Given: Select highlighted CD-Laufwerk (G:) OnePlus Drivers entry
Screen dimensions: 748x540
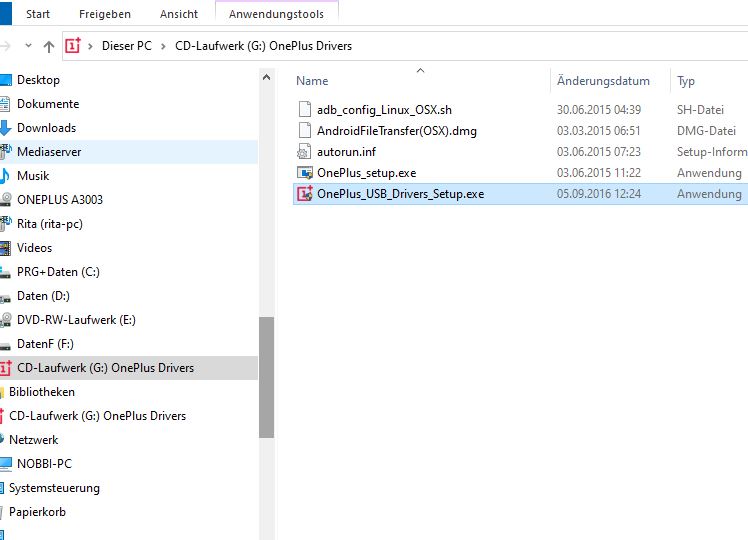Looking at the screenshot, I should pos(105,368).
